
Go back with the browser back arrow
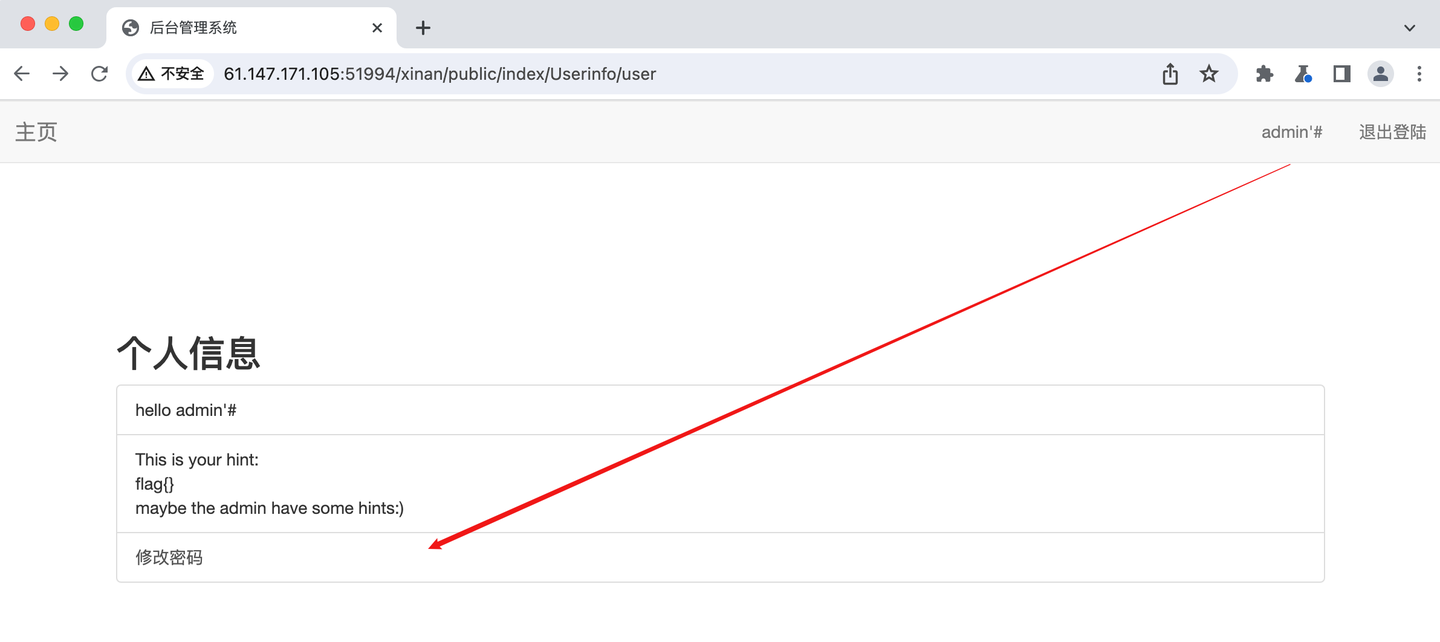click(x=21, y=74)
